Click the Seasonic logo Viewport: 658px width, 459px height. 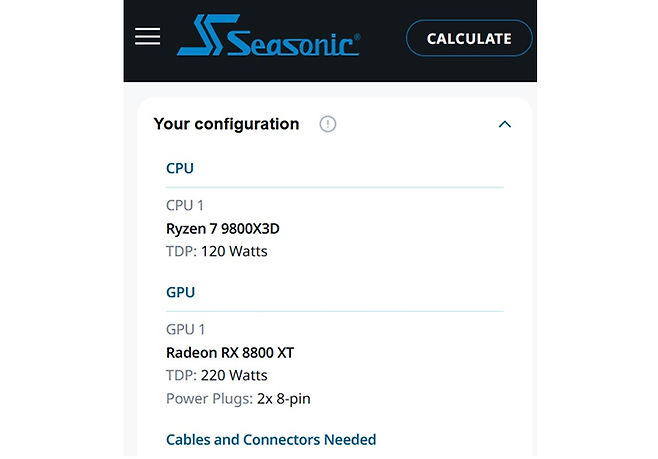pyautogui.click(x=268, y=38)
